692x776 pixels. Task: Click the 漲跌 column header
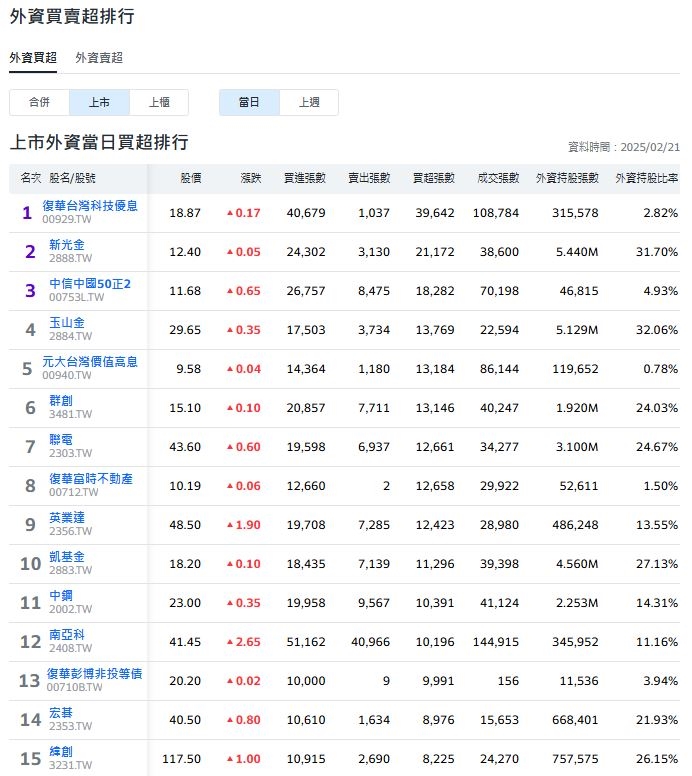[250, 178]
